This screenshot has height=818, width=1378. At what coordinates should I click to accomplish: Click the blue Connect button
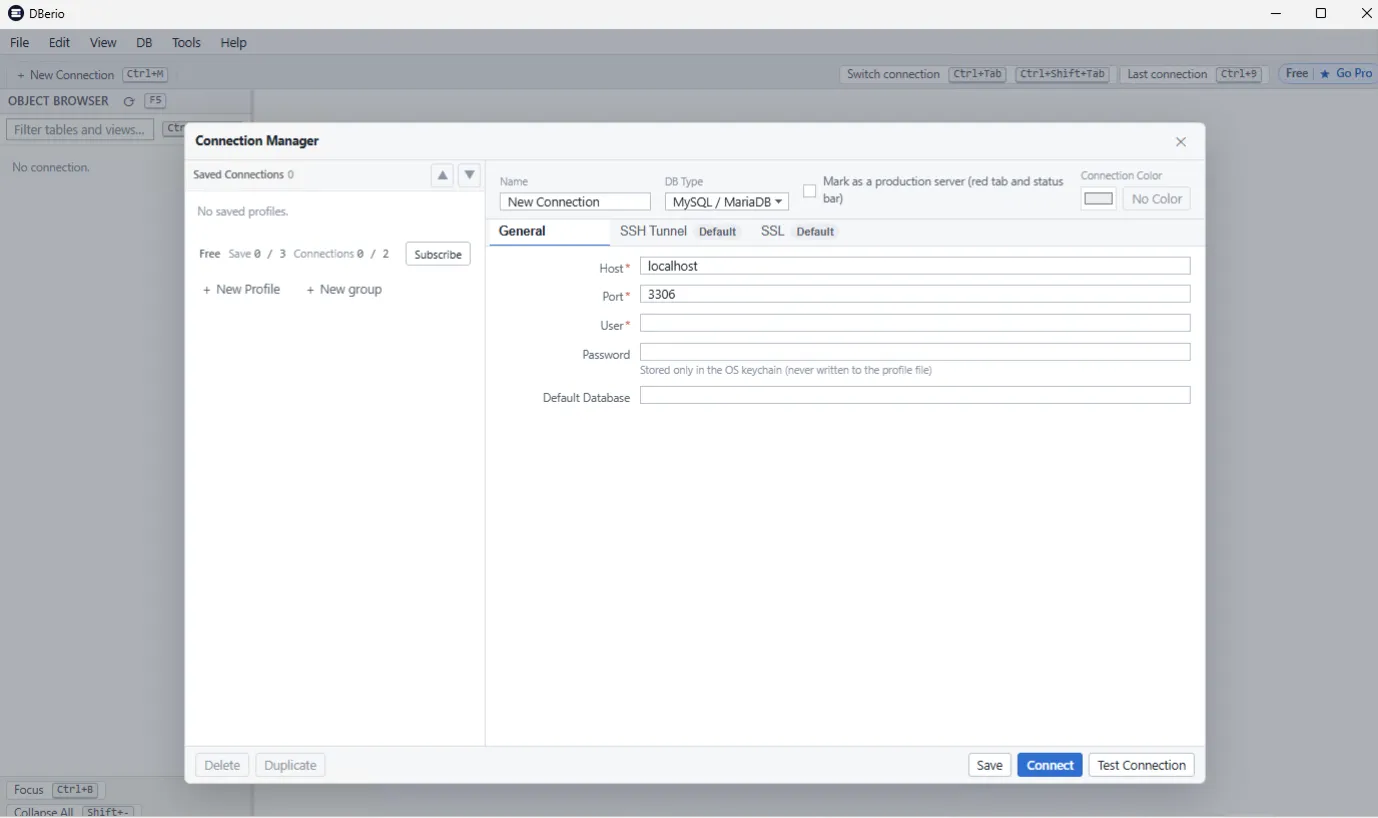[x=1050, y=765]
